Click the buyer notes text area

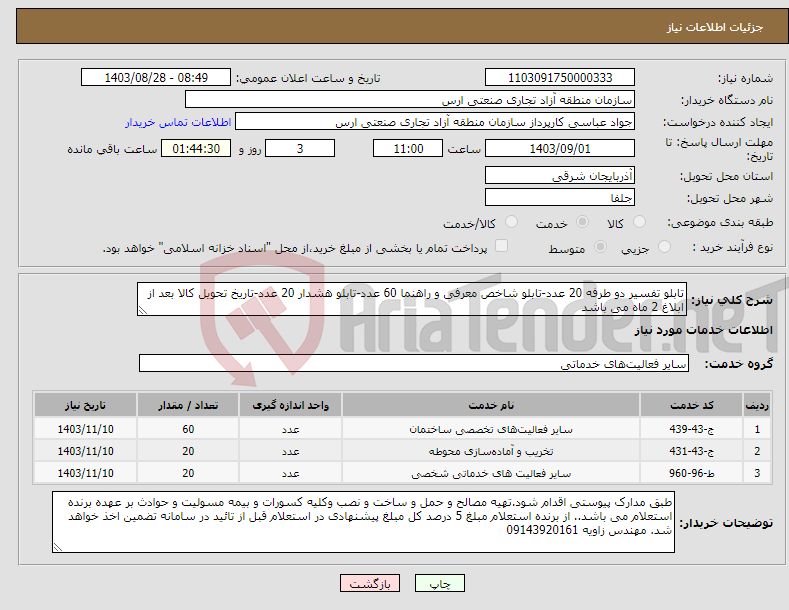tap(363, 522)
